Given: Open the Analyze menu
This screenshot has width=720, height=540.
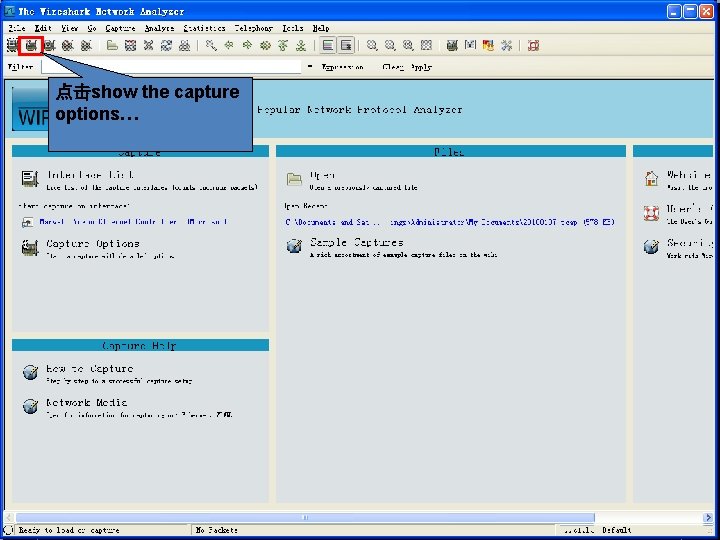Looking at the screenshot, I should (159, 28).
